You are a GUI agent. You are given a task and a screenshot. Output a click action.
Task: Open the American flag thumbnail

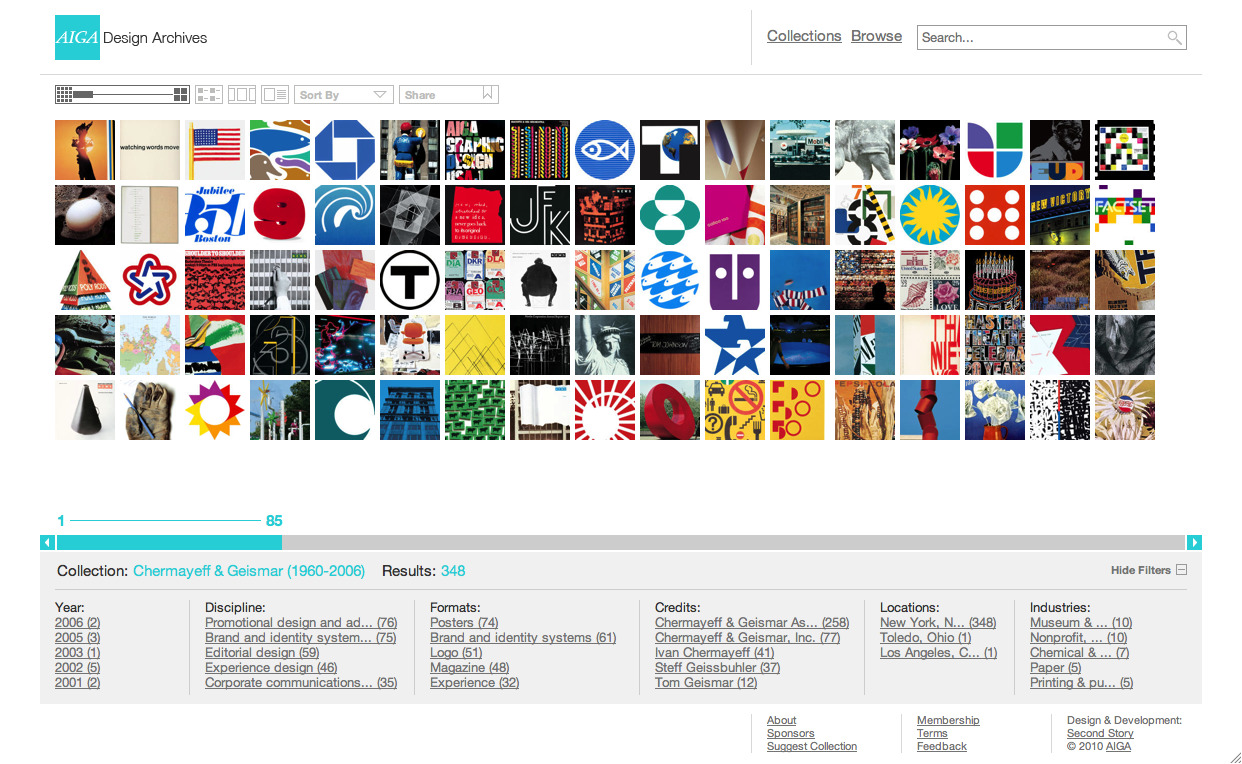pyautogui.click(x=215, y=150)
